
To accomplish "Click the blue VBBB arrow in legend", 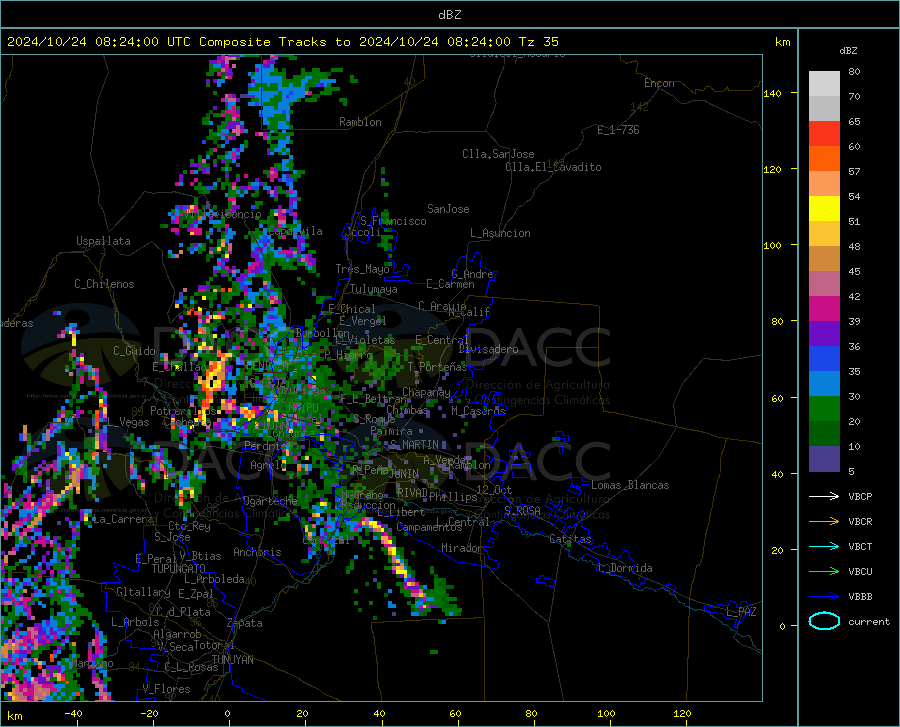I will click(x=824, y=596).
